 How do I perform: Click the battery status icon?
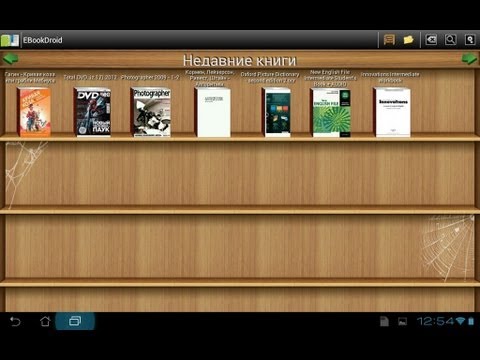point(471,321)
